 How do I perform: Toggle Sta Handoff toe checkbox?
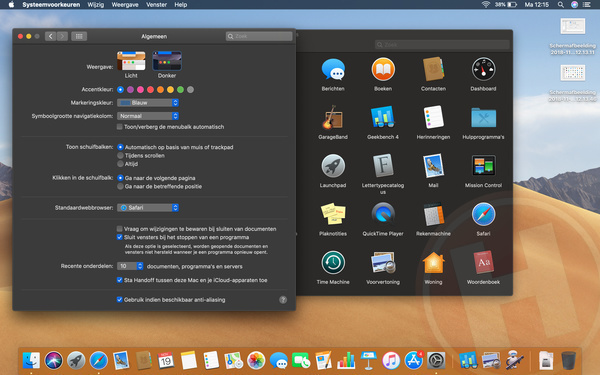pyautogui.click(x=120, y=280)
